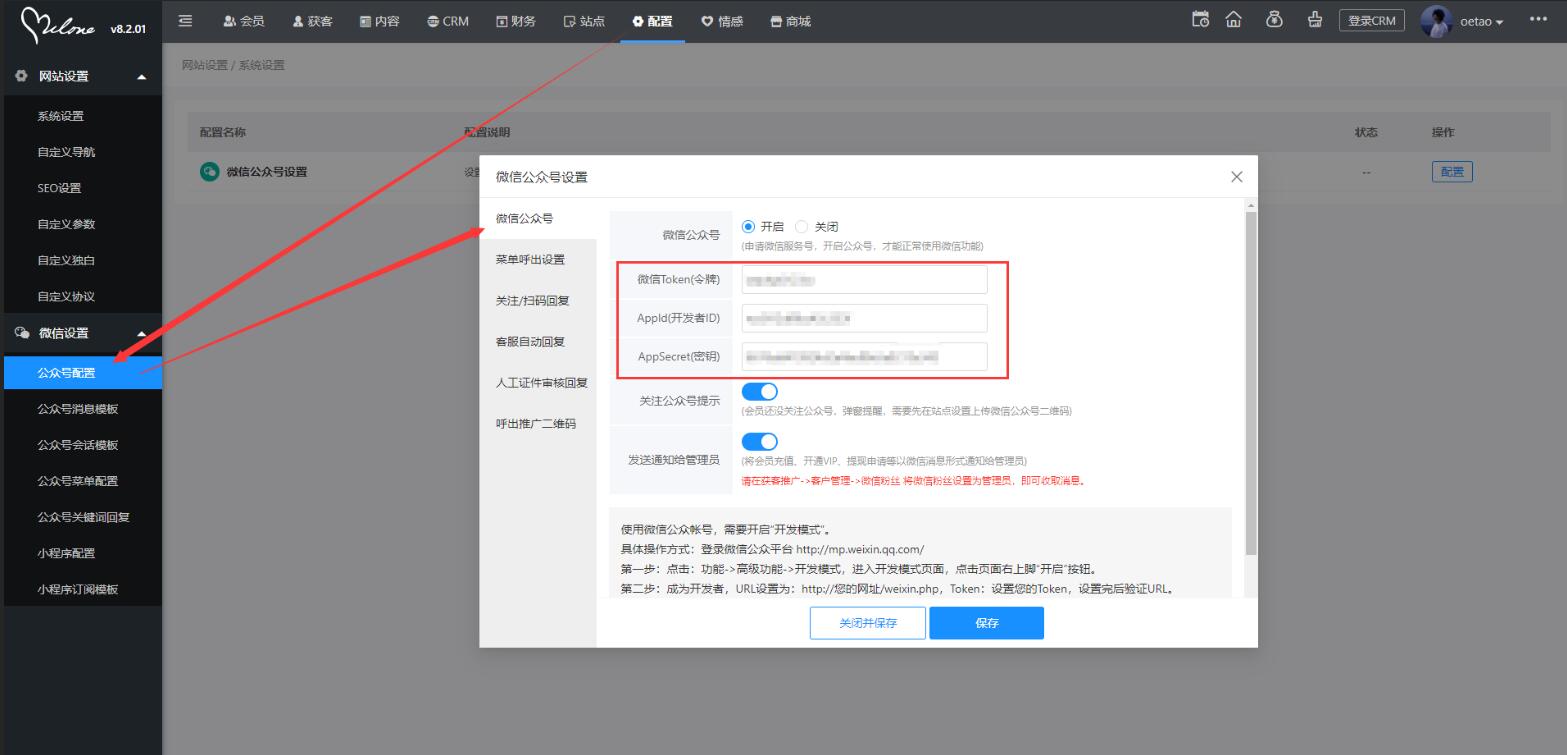
Task: Open the oetao user dropdown
Action: point(1482,22)
